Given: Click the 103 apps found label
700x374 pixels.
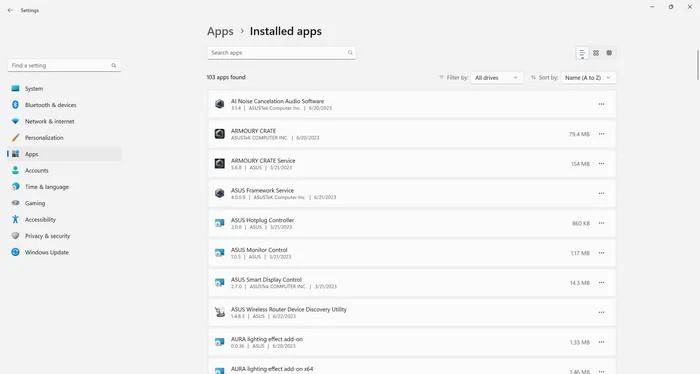Looking at the screenshot, I should (226, 77).
